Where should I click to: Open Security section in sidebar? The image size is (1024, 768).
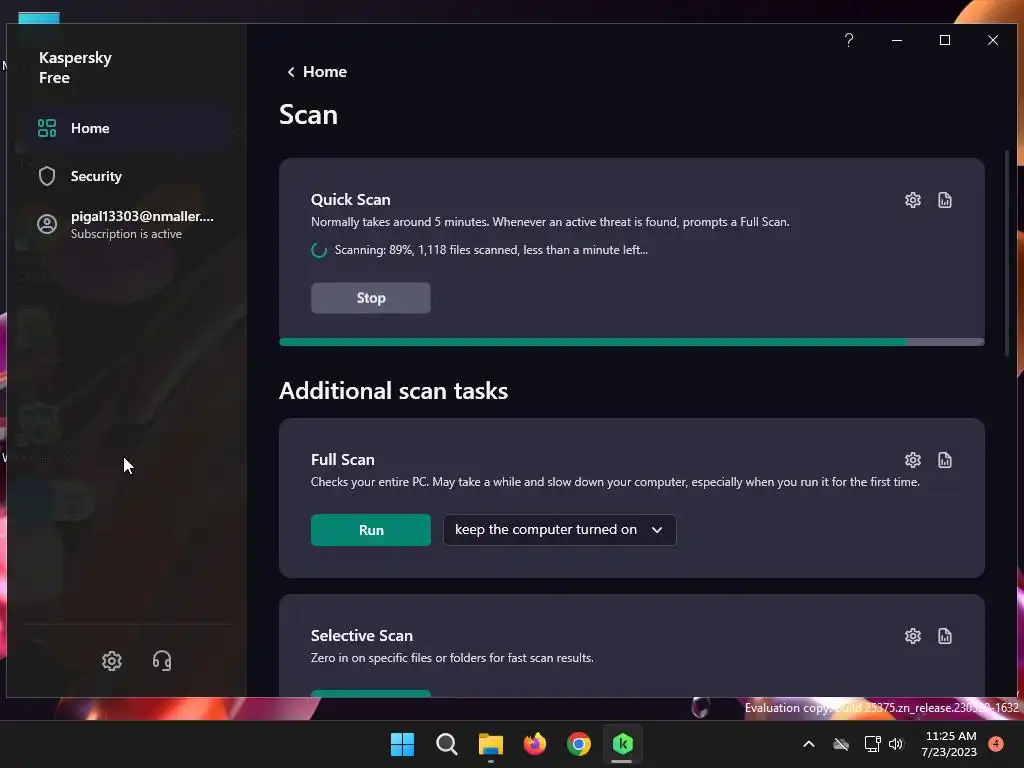pyautogui.click(x=126, y=176)
